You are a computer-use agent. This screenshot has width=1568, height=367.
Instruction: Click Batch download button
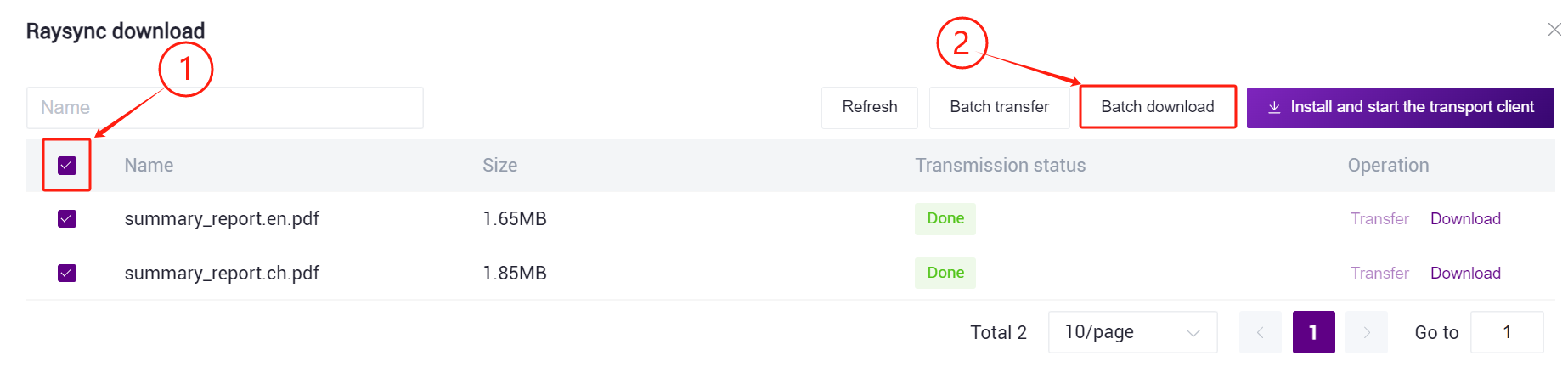coord(1158,107)
